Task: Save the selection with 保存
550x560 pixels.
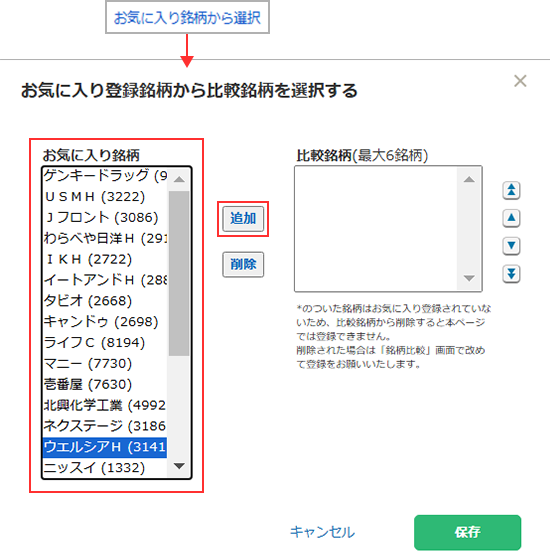Action: coord(467,532)
